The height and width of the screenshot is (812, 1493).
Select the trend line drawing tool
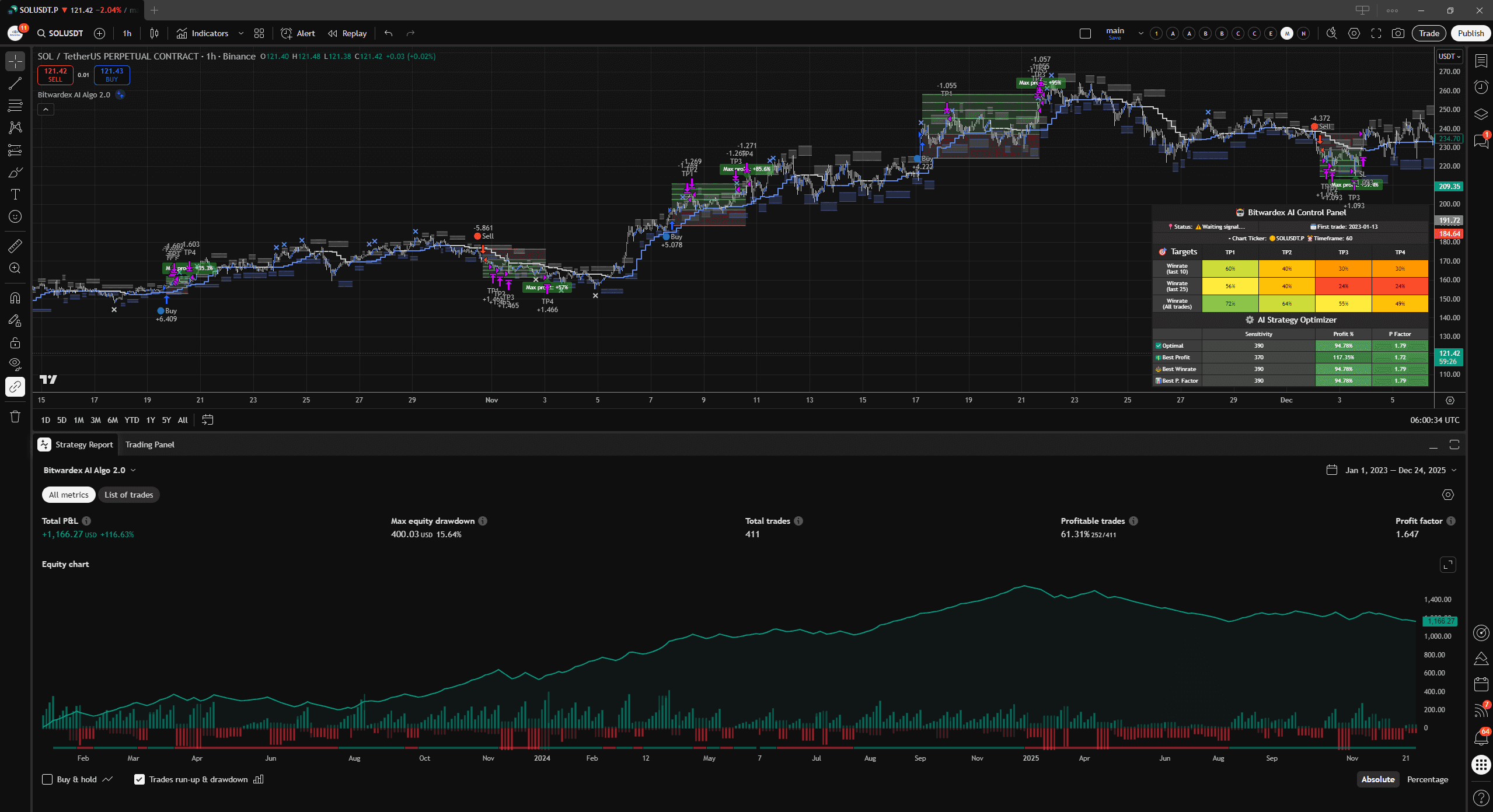[x=15, y=83]
